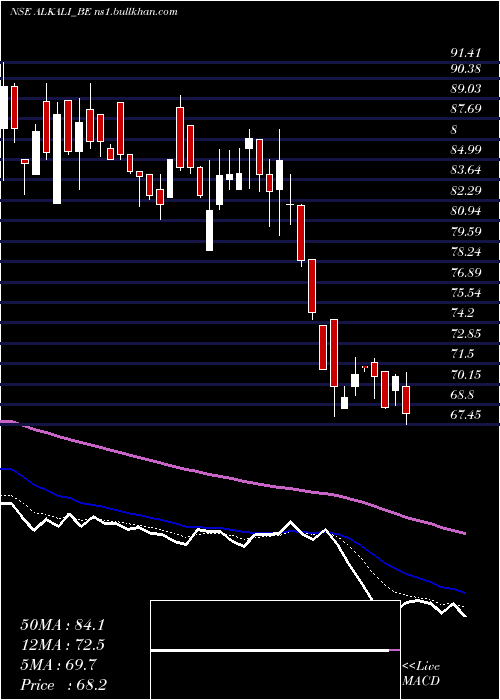Click the 67.45 price axis label
Image resolution: width=500 pixels, height=700 pixels.
point(466,415)
